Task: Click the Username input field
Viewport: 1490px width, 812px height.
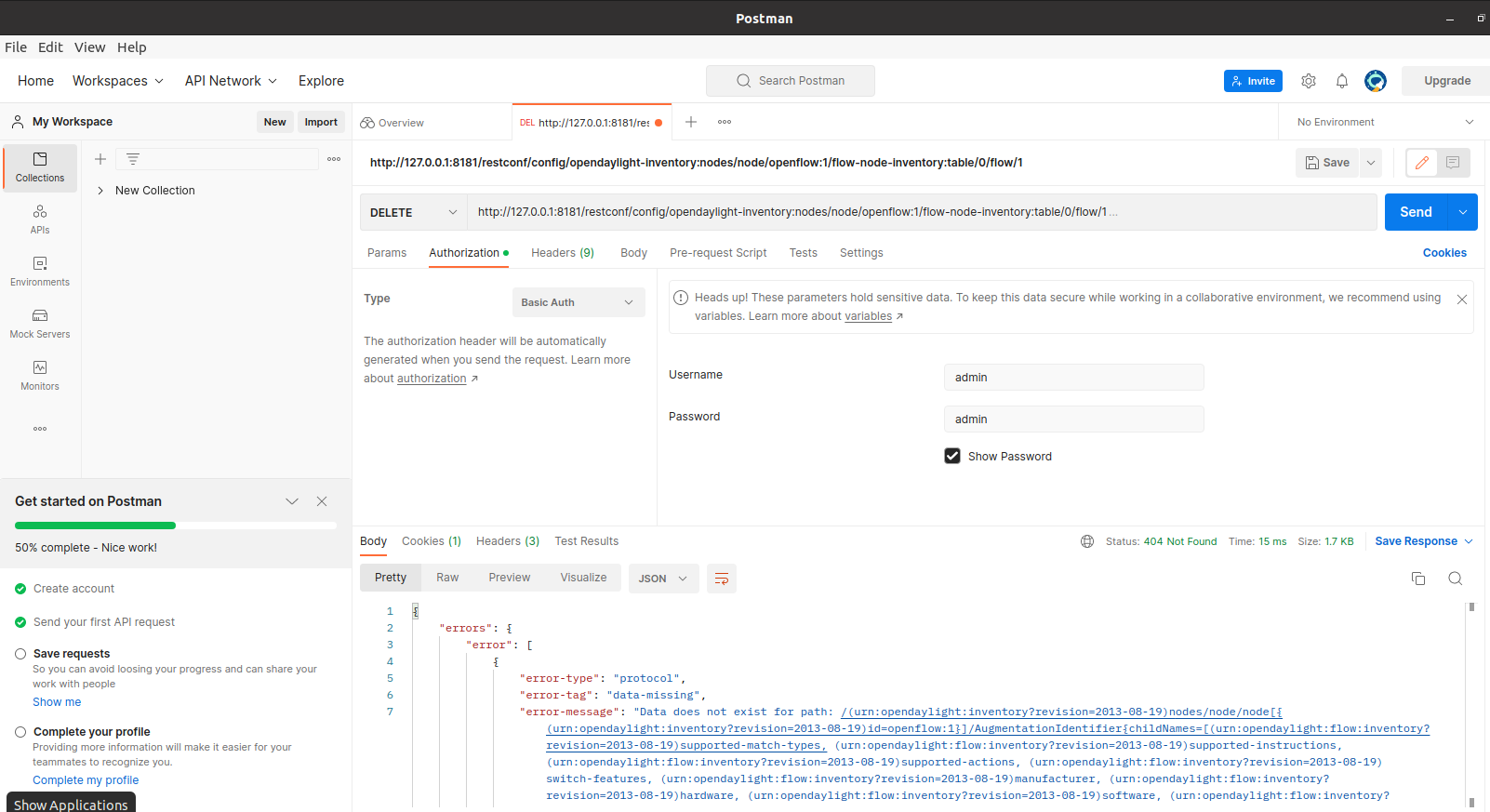Action: [1073, 378]
